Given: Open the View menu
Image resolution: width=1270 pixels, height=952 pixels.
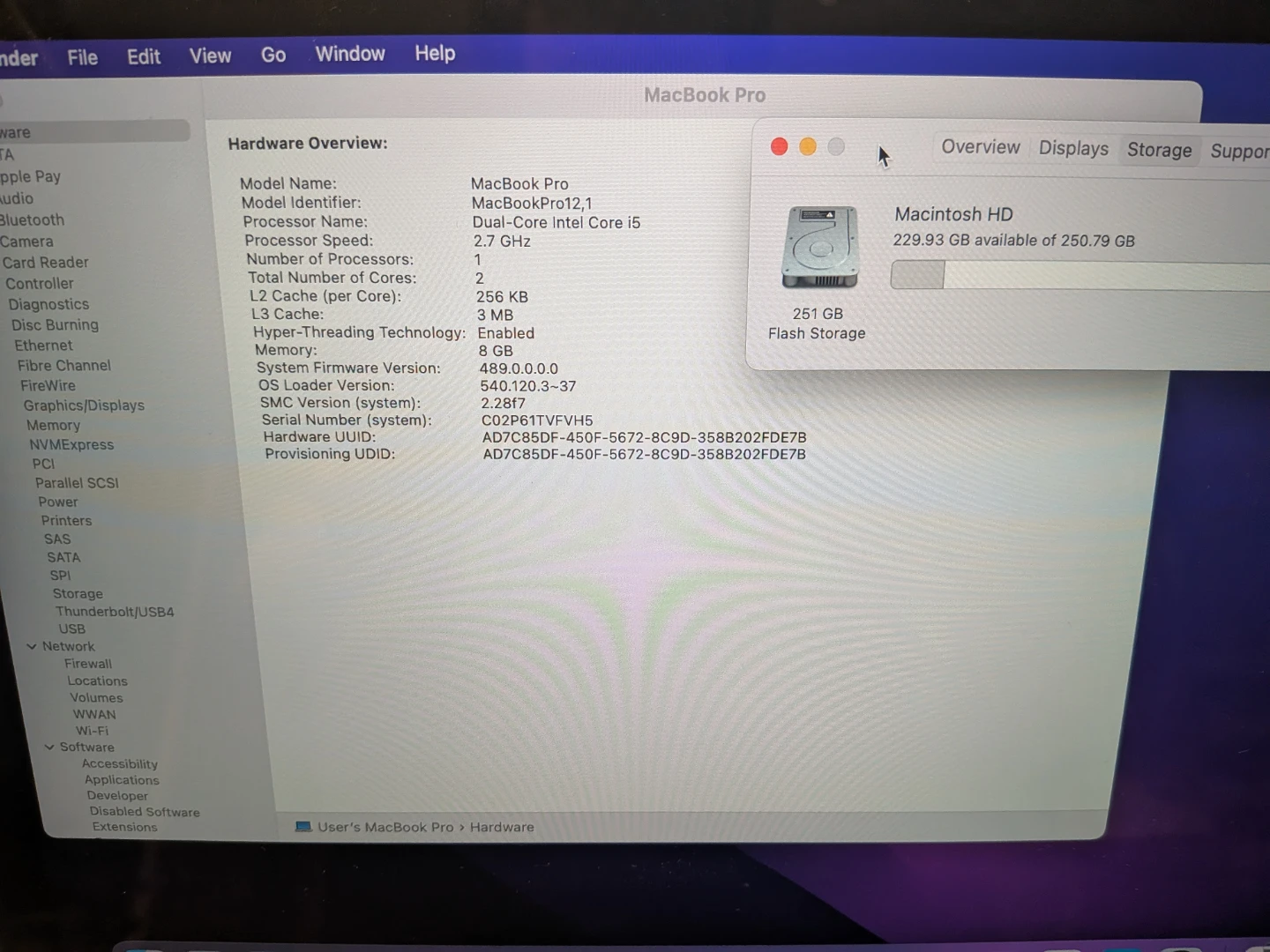Looking at the screenshot, I should click(x=210, y=56).
